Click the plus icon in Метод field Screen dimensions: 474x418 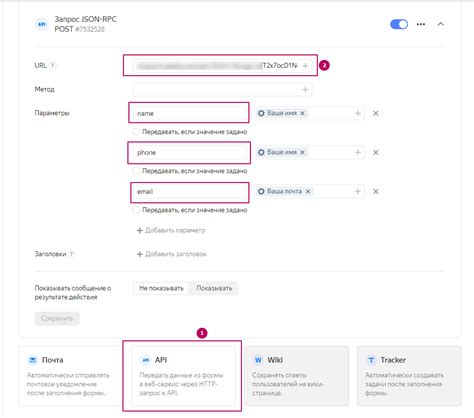305,90
